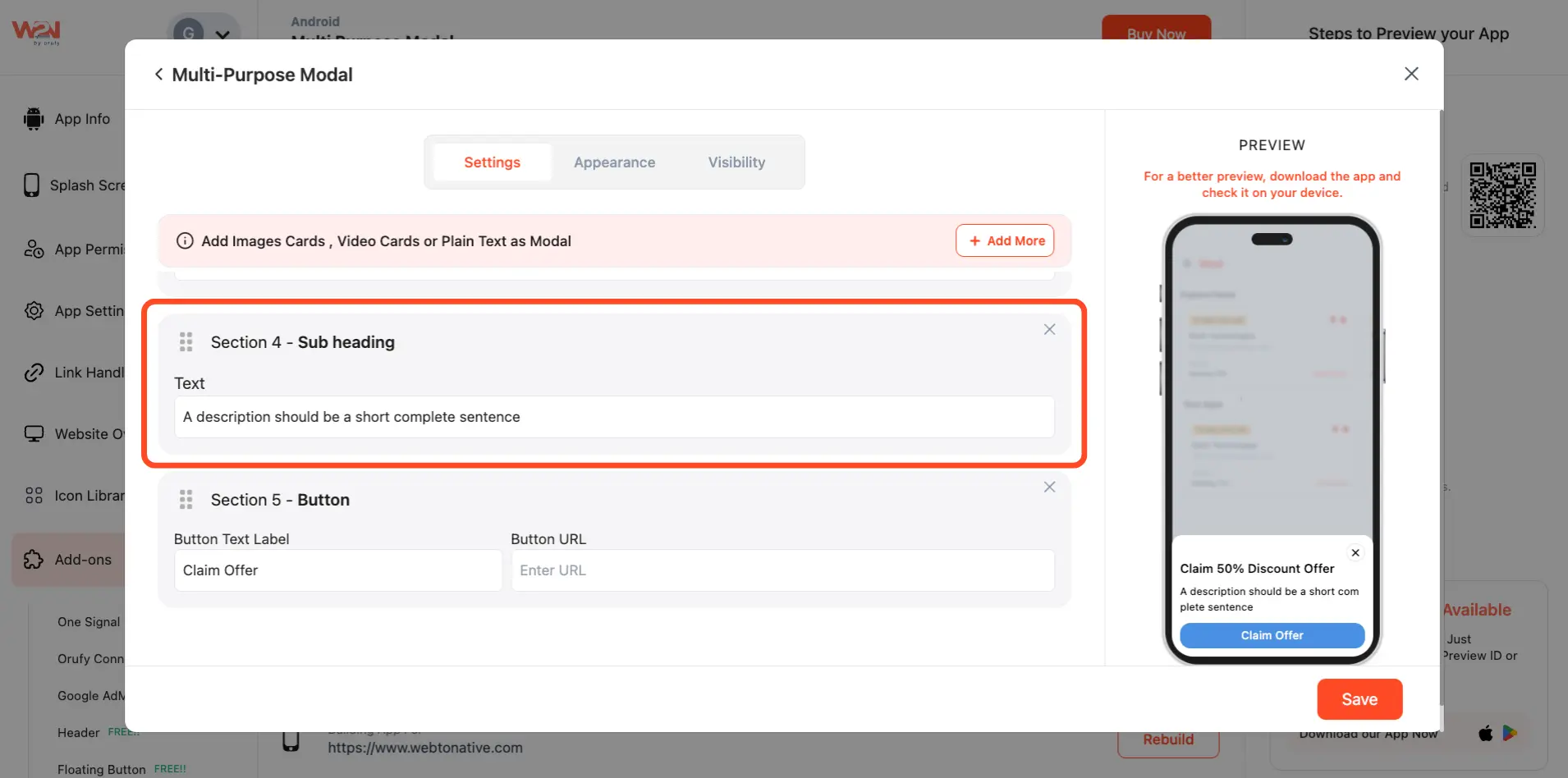
Task: Remove Section 4 Sub heading
Action: (x=1048, y=330)
